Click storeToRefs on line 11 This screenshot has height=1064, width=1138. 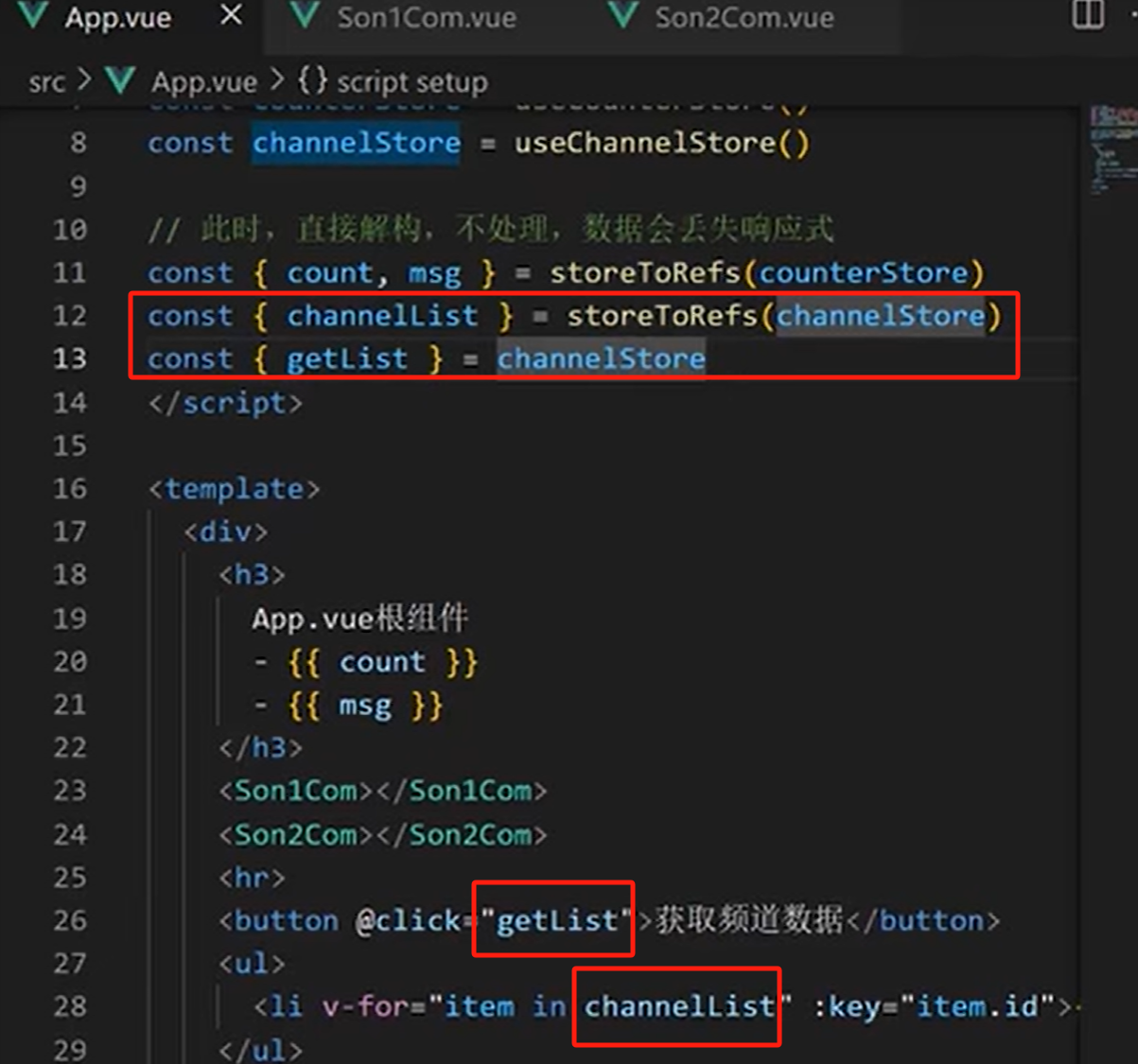(x=645, y=273)
